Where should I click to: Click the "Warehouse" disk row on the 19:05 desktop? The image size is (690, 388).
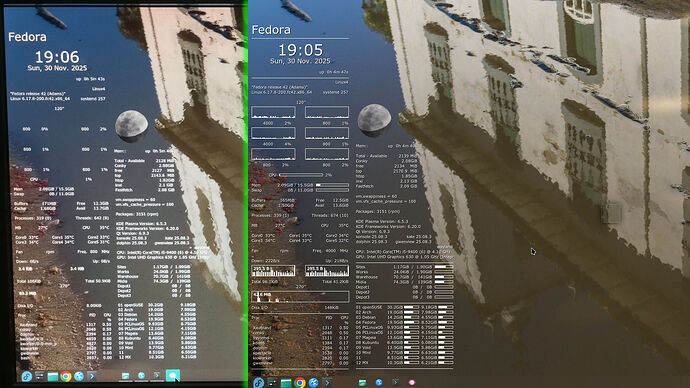coord(404,277)
